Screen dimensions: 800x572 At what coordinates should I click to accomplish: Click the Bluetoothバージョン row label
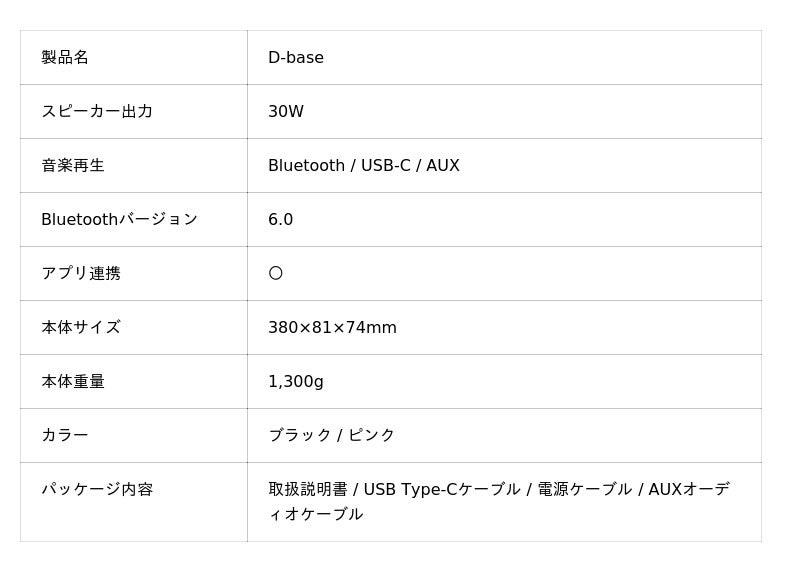119,220
